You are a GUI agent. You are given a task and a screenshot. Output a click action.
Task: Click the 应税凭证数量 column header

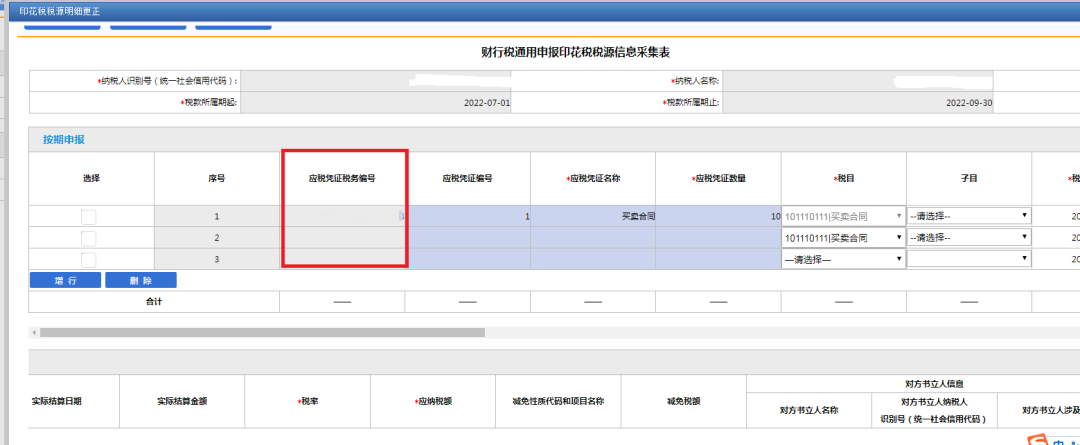pos(718,178)
